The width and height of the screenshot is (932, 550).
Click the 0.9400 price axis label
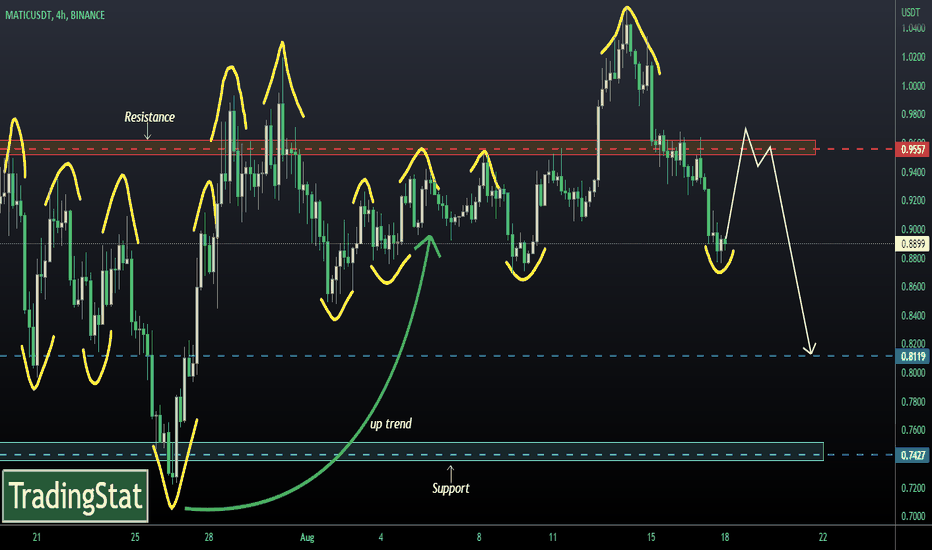tap(913, 172)
